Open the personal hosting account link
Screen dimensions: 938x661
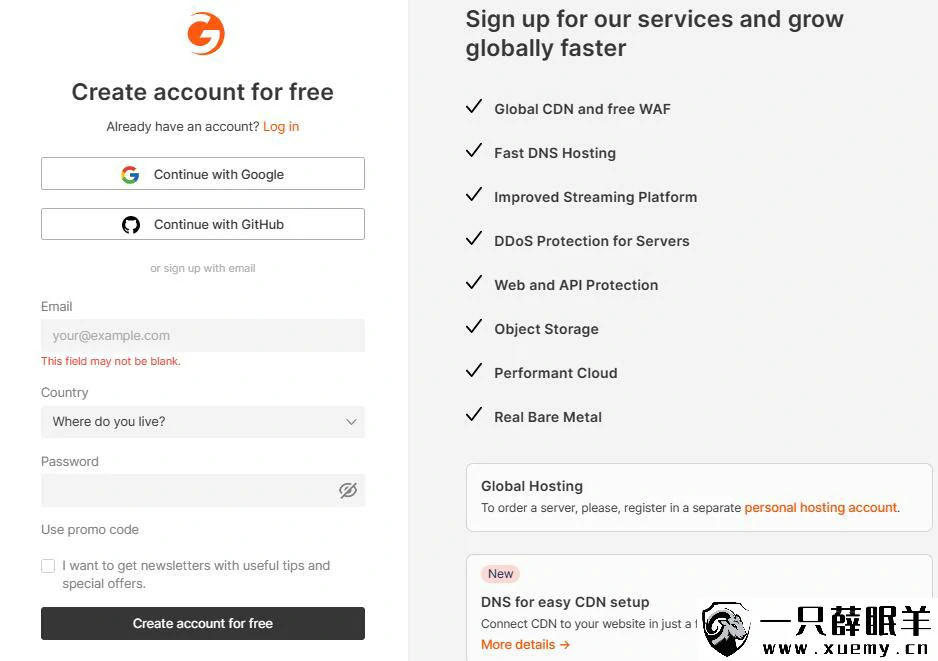pos(820,508)
